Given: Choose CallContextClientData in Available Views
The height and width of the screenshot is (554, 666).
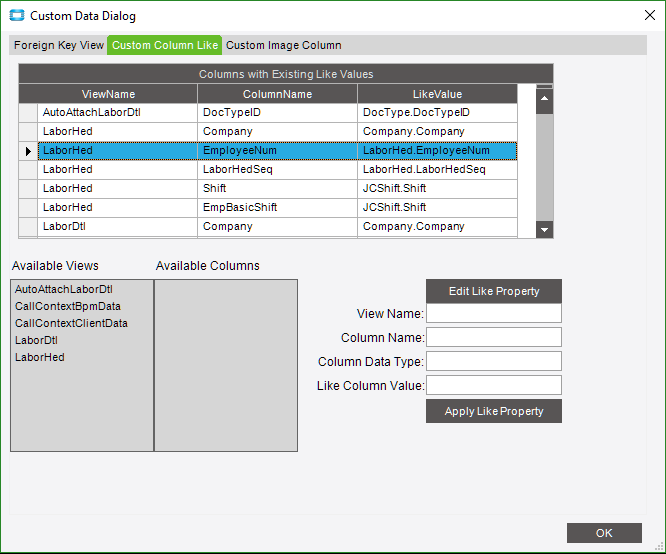Looking at the screenshot, I should point(71,323).
